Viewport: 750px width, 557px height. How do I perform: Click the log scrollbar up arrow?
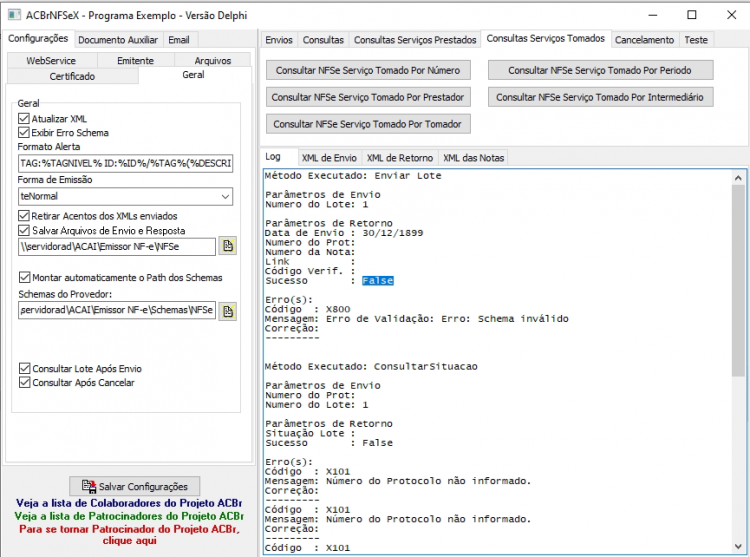(738, 178)
